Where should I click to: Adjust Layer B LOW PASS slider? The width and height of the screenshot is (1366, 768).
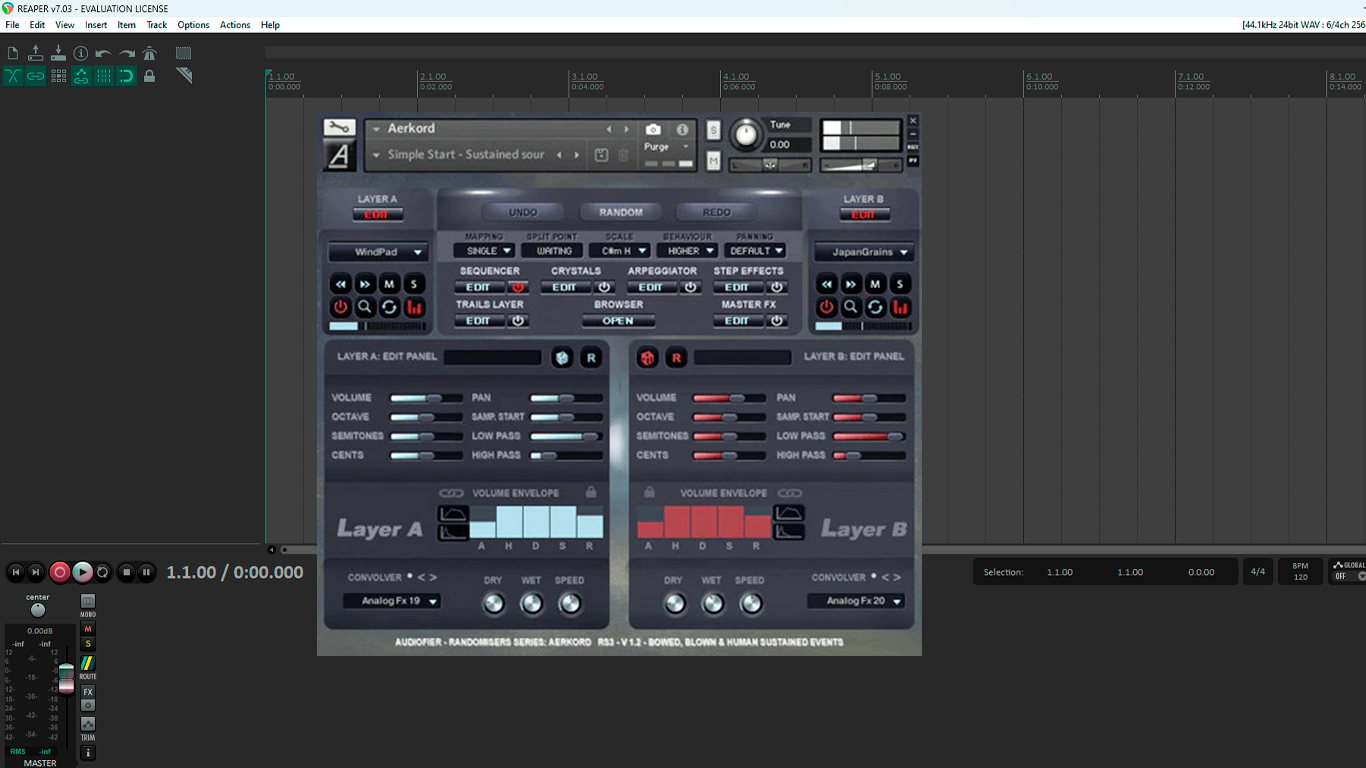click(868, 436)
